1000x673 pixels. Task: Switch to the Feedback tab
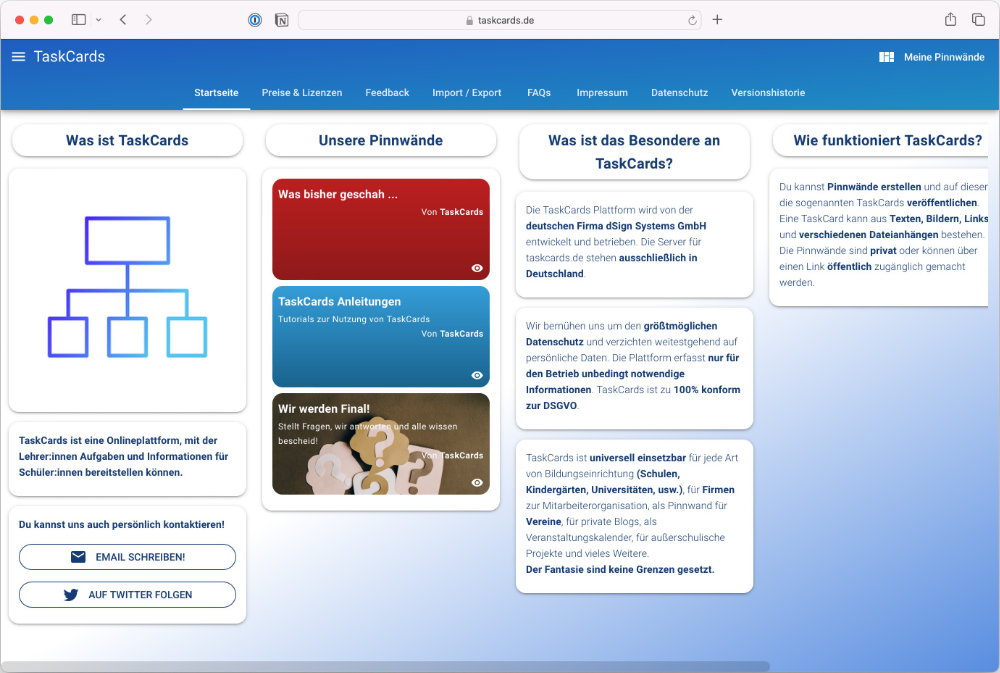tap(387, 92)
